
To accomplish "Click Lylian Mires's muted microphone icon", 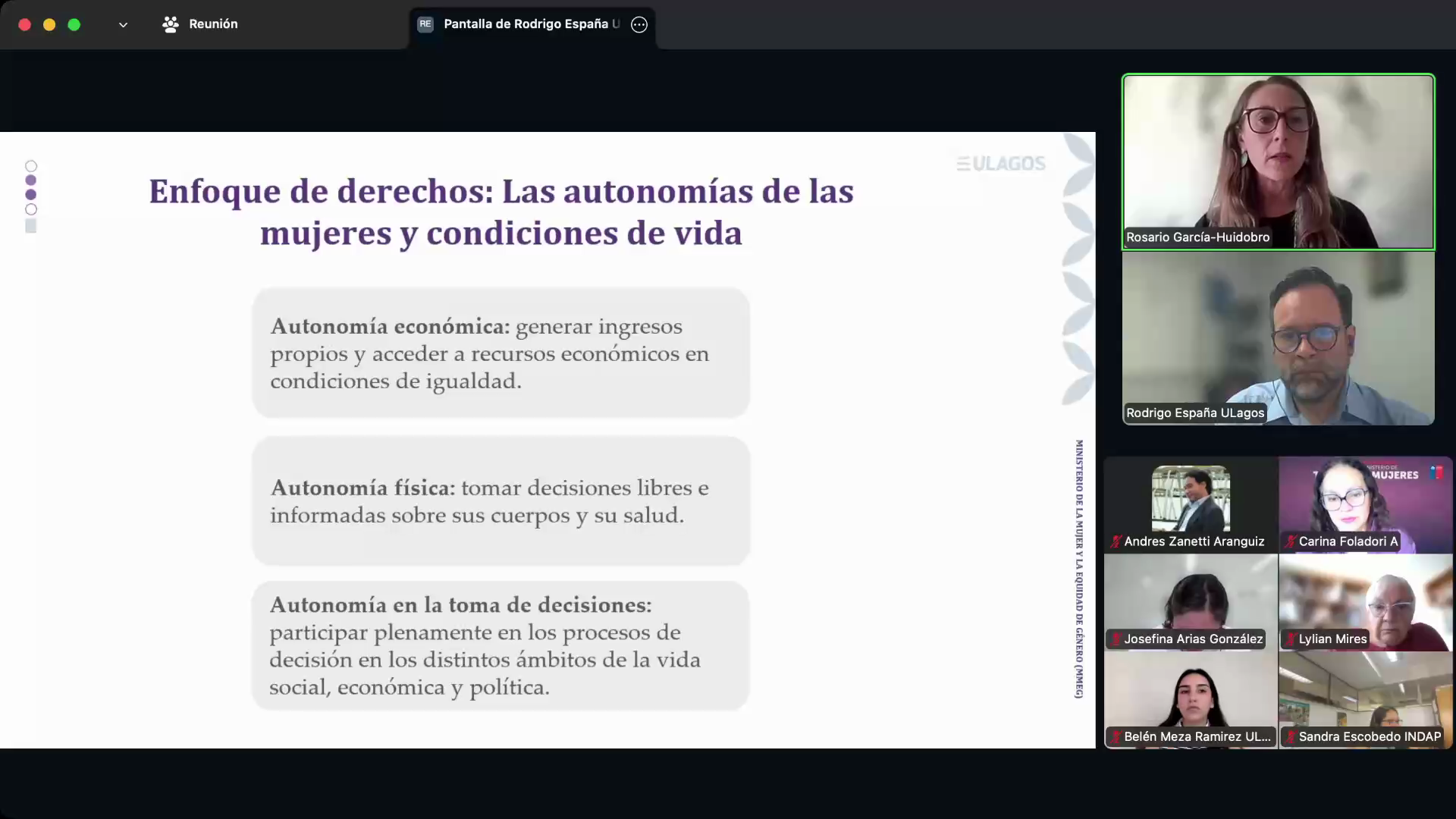I will 1290,639.
